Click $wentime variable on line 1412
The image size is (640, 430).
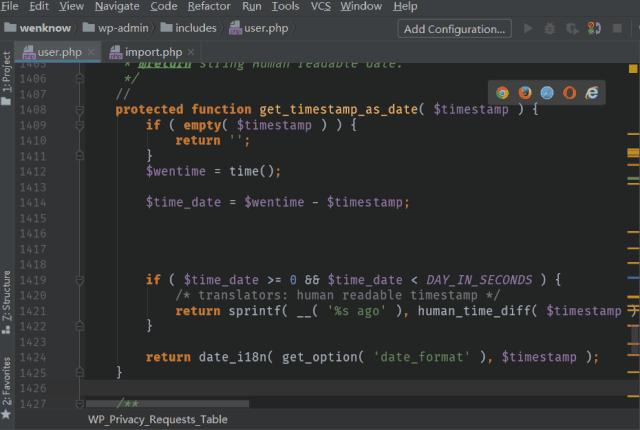click(x=176, y=171)
